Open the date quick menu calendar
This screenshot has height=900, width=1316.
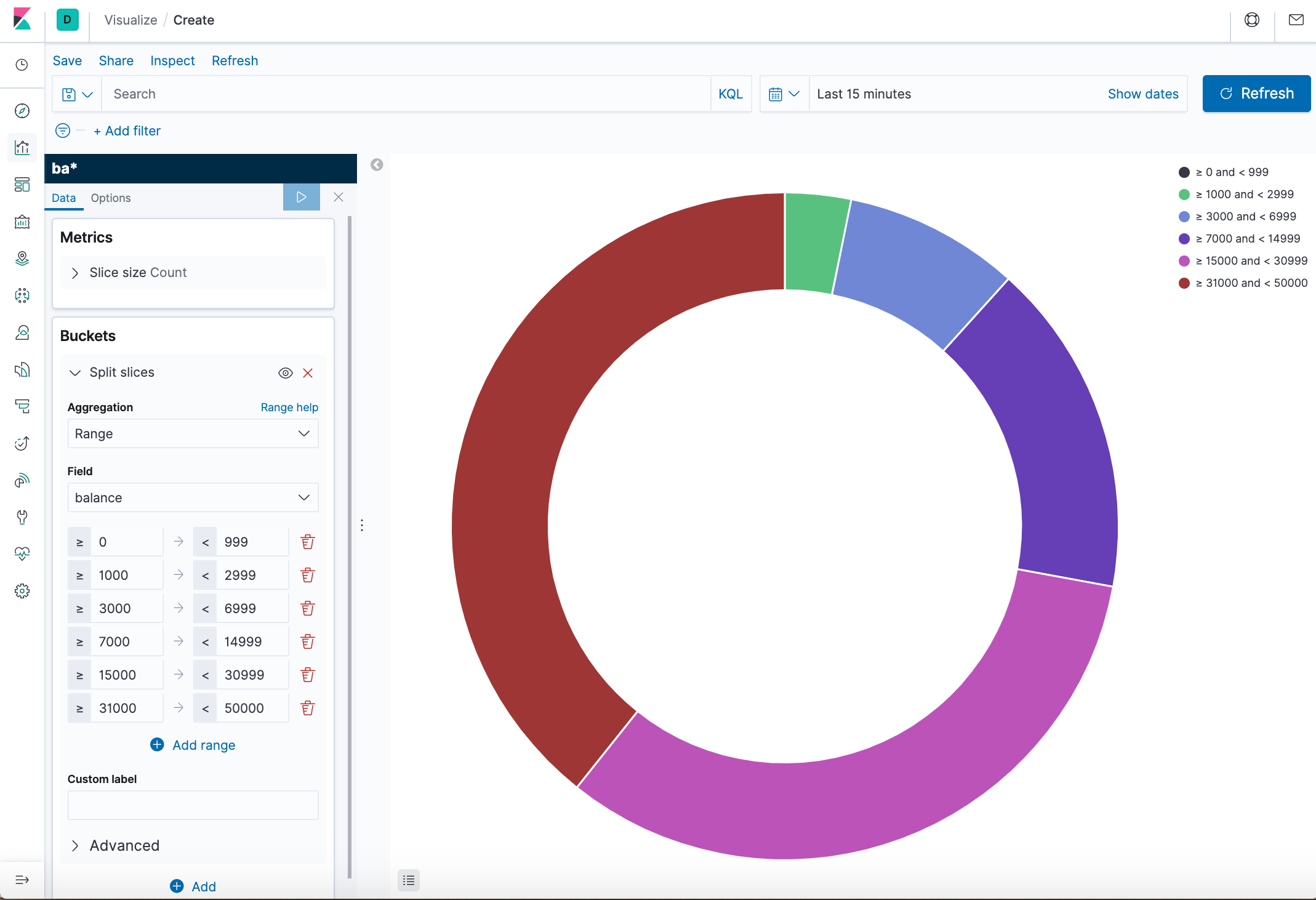click(784, 94)
